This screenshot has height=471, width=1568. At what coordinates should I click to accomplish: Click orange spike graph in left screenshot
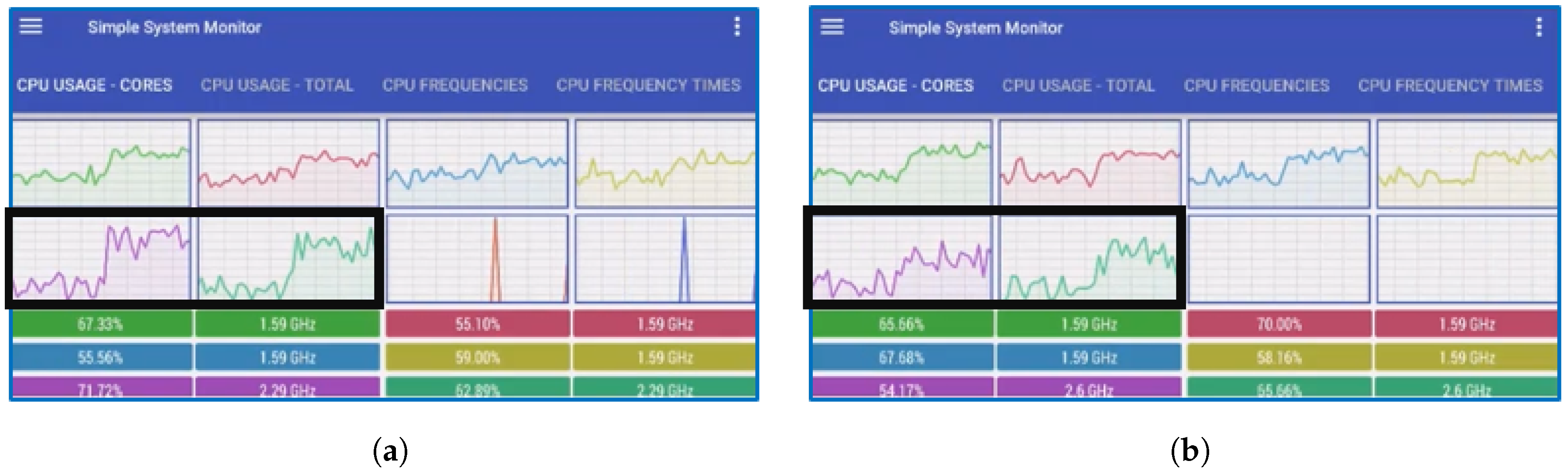point(477,258)
